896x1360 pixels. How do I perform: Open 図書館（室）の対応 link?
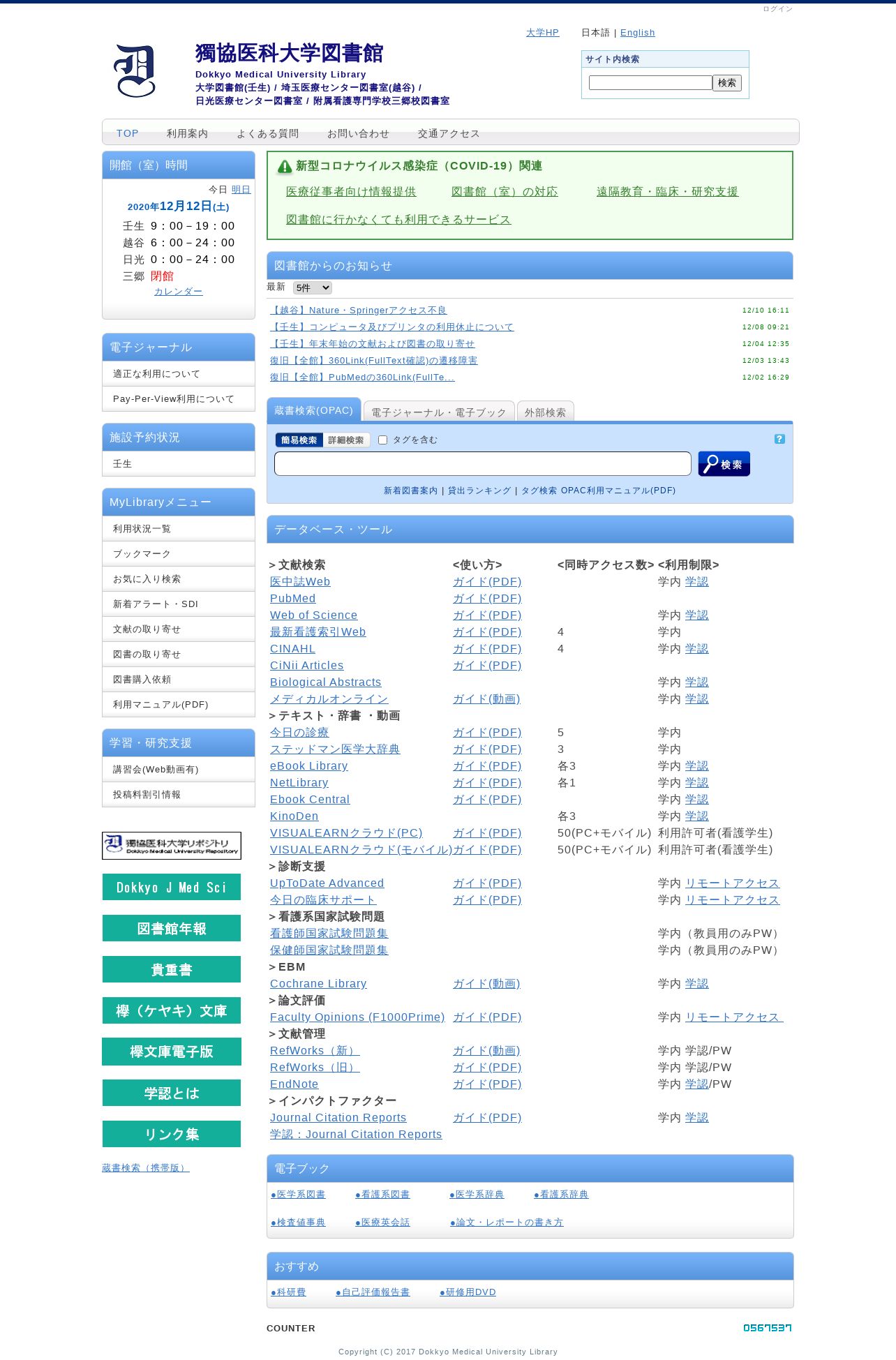point(505,192)
